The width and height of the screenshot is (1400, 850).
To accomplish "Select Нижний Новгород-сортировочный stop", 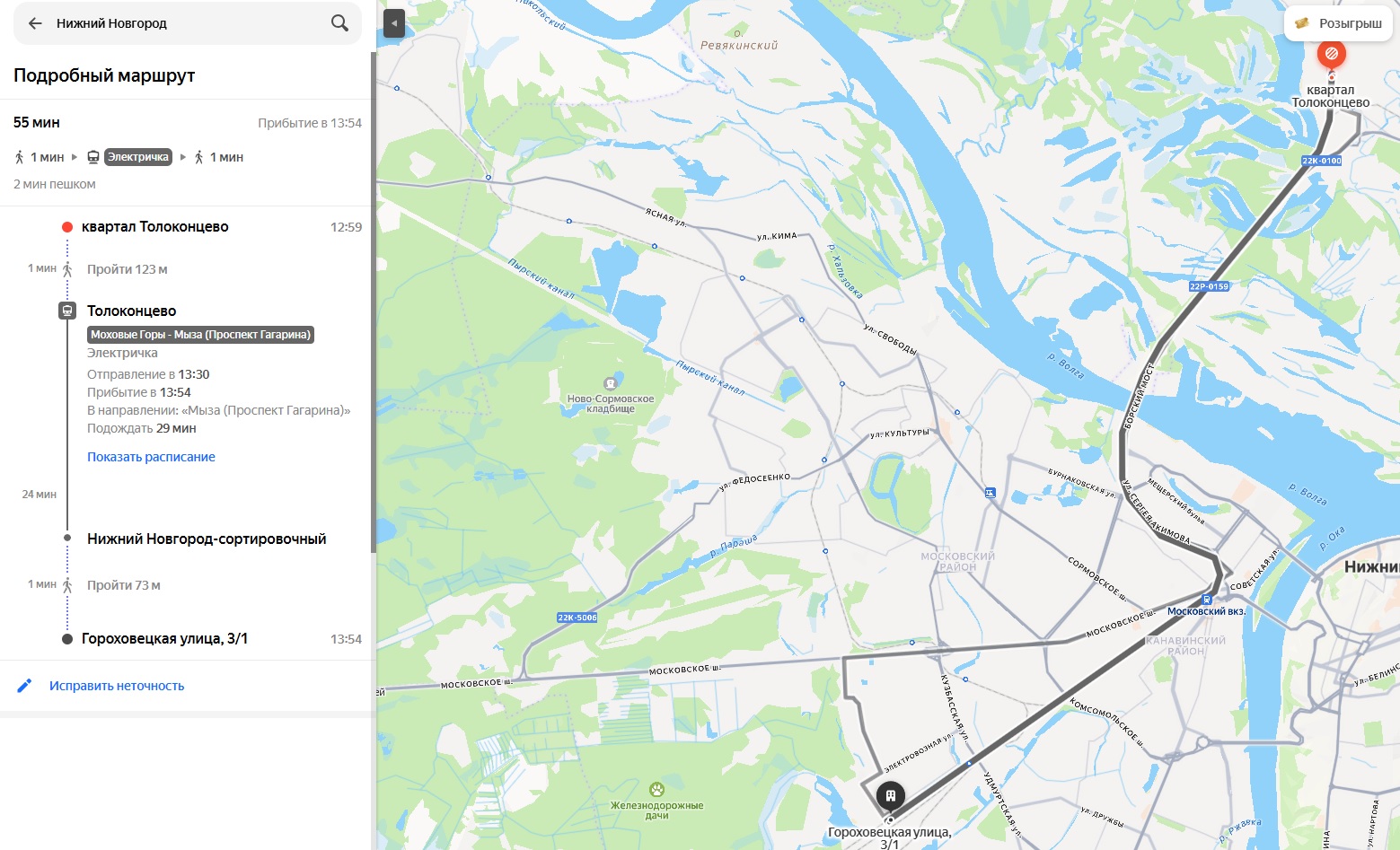I will 207,539.
